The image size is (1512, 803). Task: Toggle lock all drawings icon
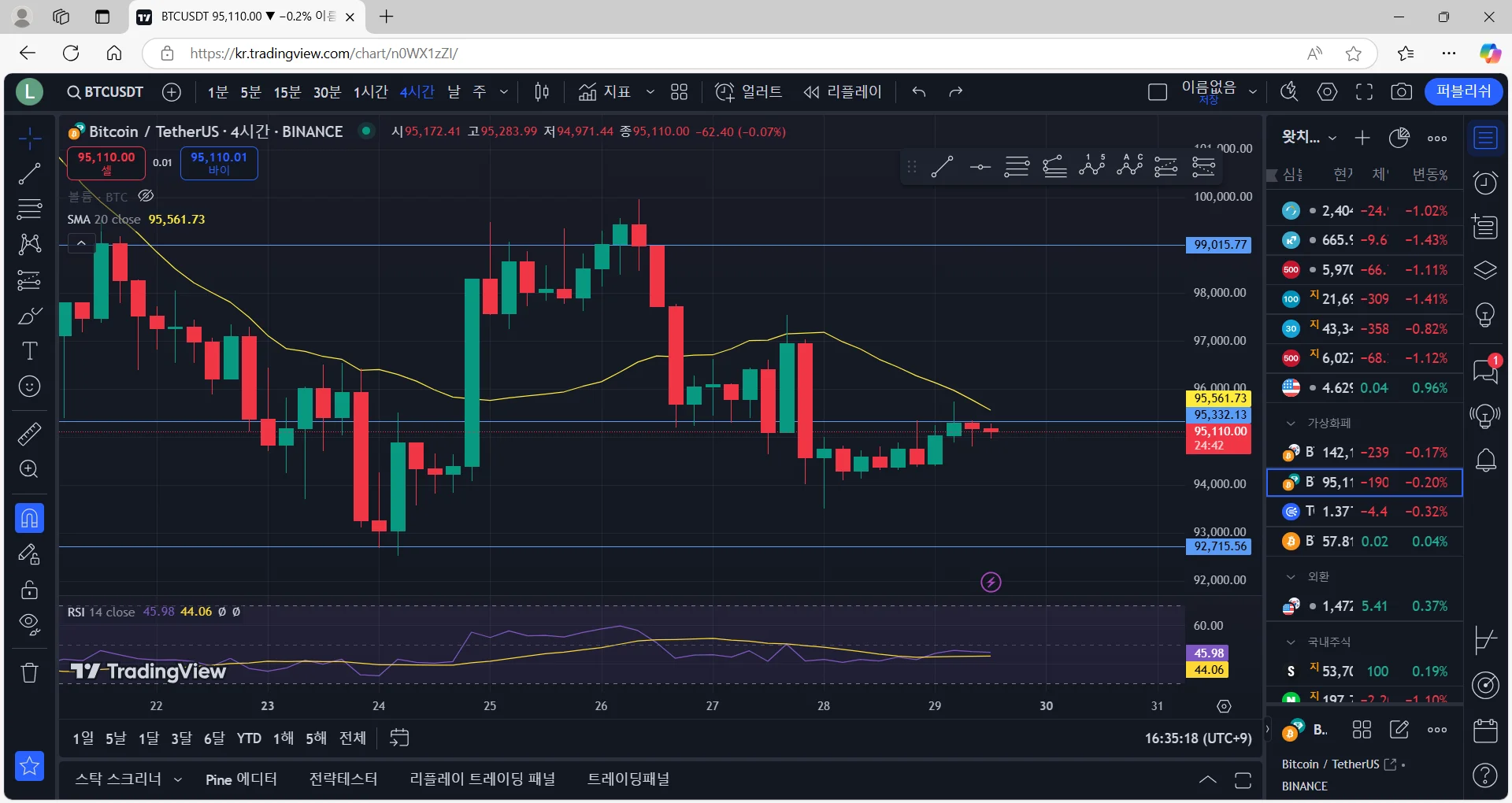click(29, 590)
